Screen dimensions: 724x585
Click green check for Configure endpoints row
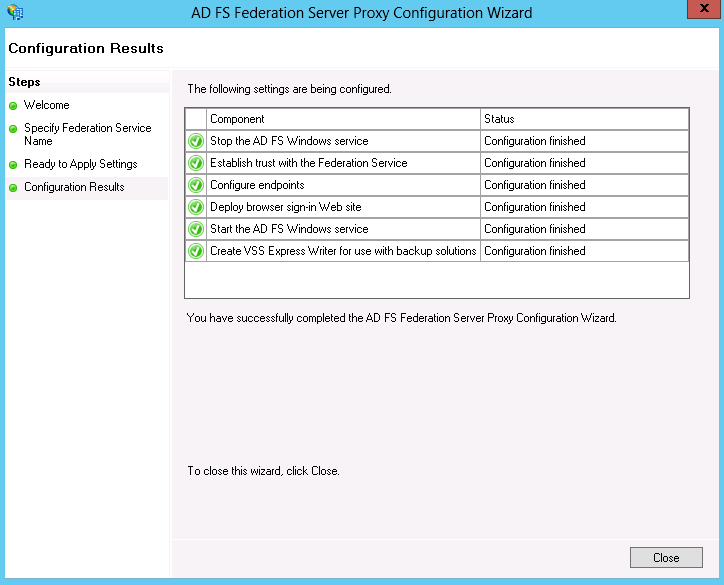point(196,185)
